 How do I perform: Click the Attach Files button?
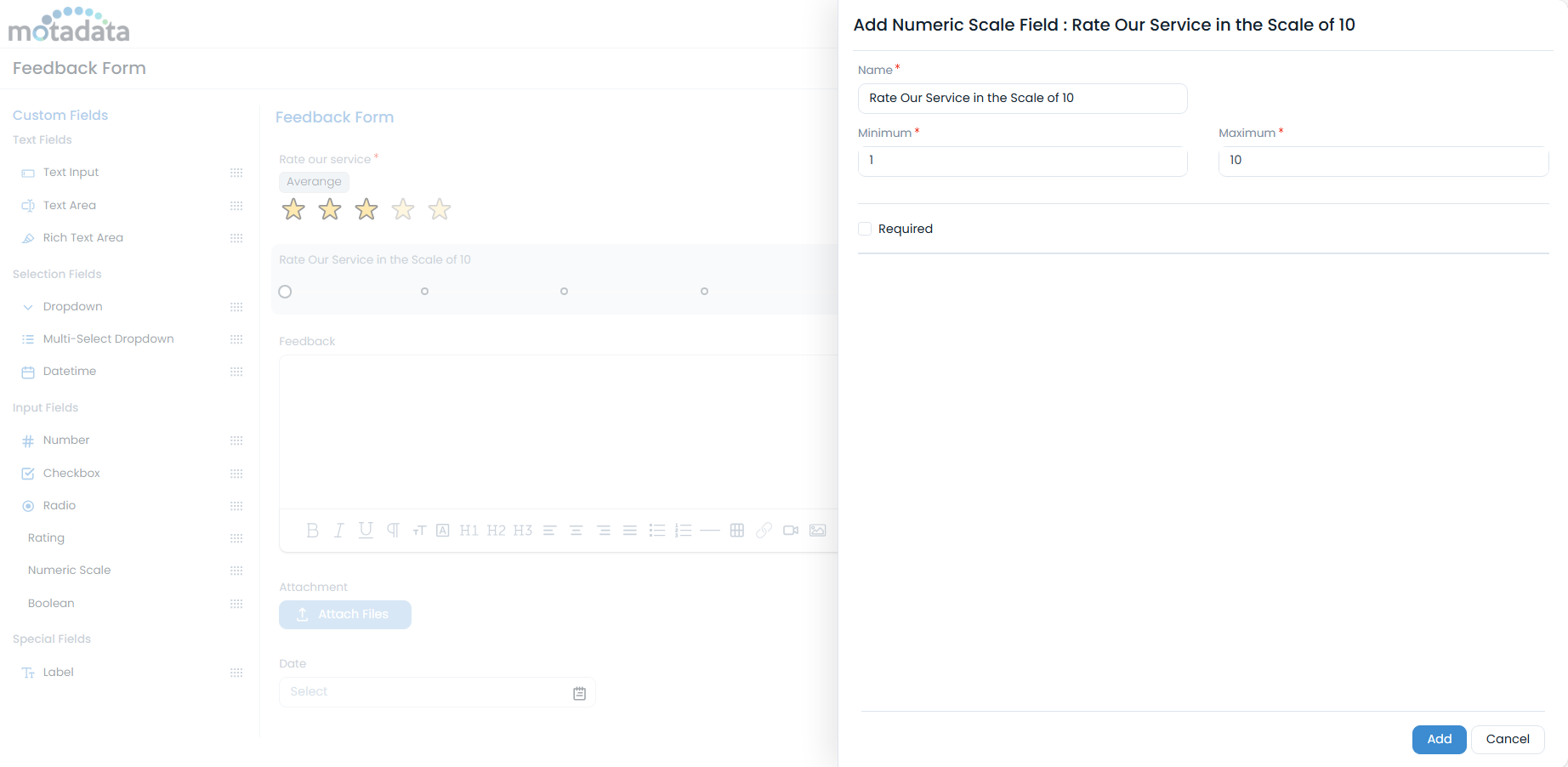[x=344, y=614]
